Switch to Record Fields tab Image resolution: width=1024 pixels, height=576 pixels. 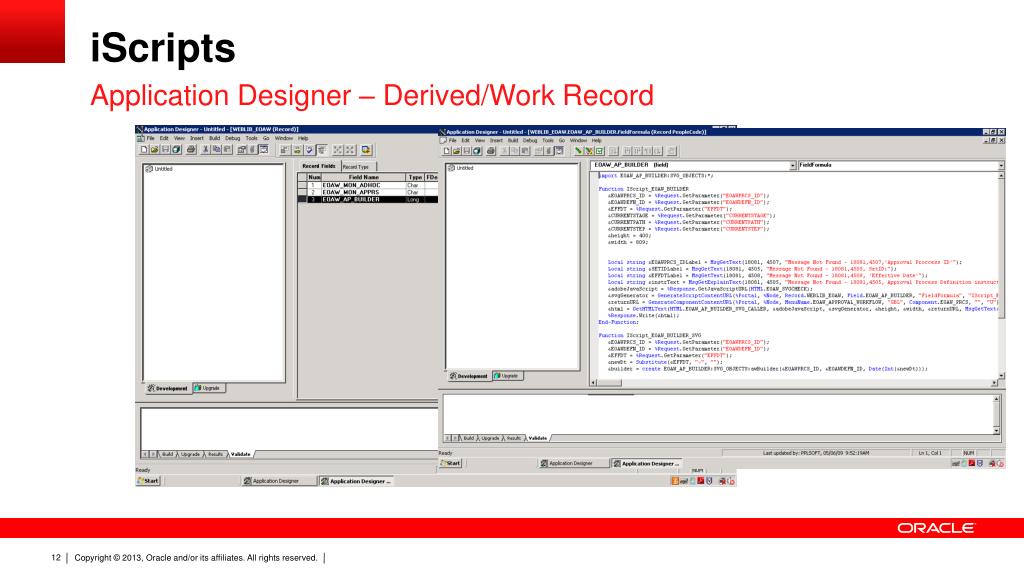pyautogui.click(x=319, y=166)
